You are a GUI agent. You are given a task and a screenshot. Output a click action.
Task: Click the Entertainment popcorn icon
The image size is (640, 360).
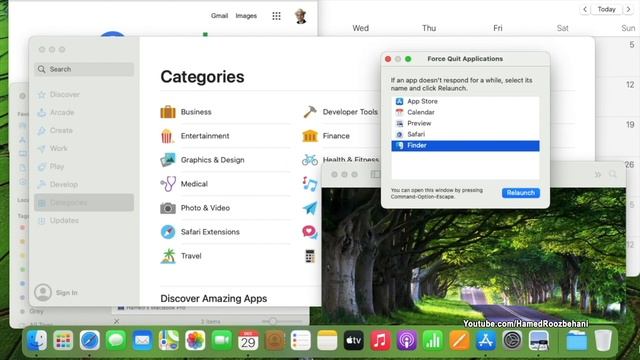click(167, 136)
